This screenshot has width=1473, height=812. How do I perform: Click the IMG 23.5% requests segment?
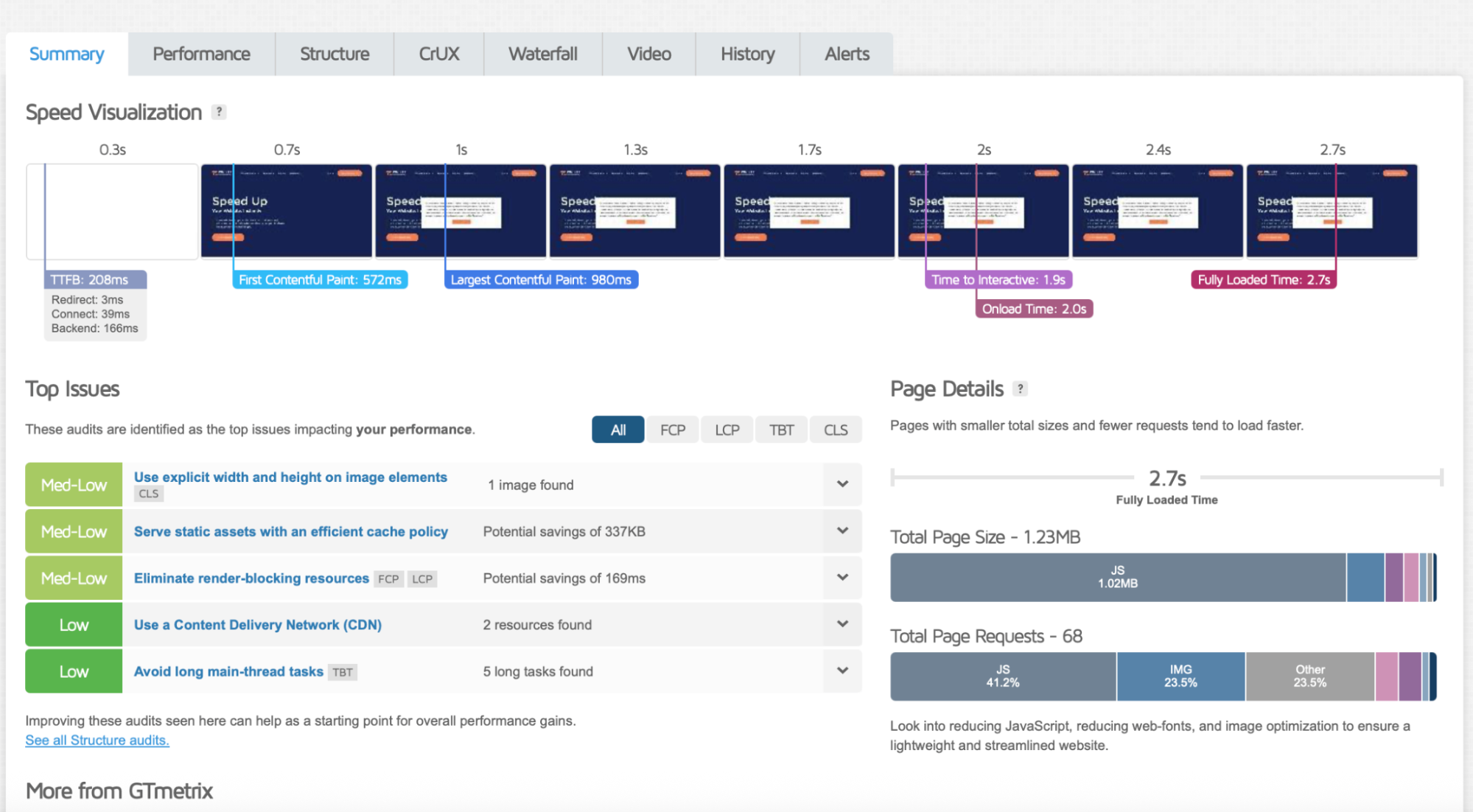1180,676
